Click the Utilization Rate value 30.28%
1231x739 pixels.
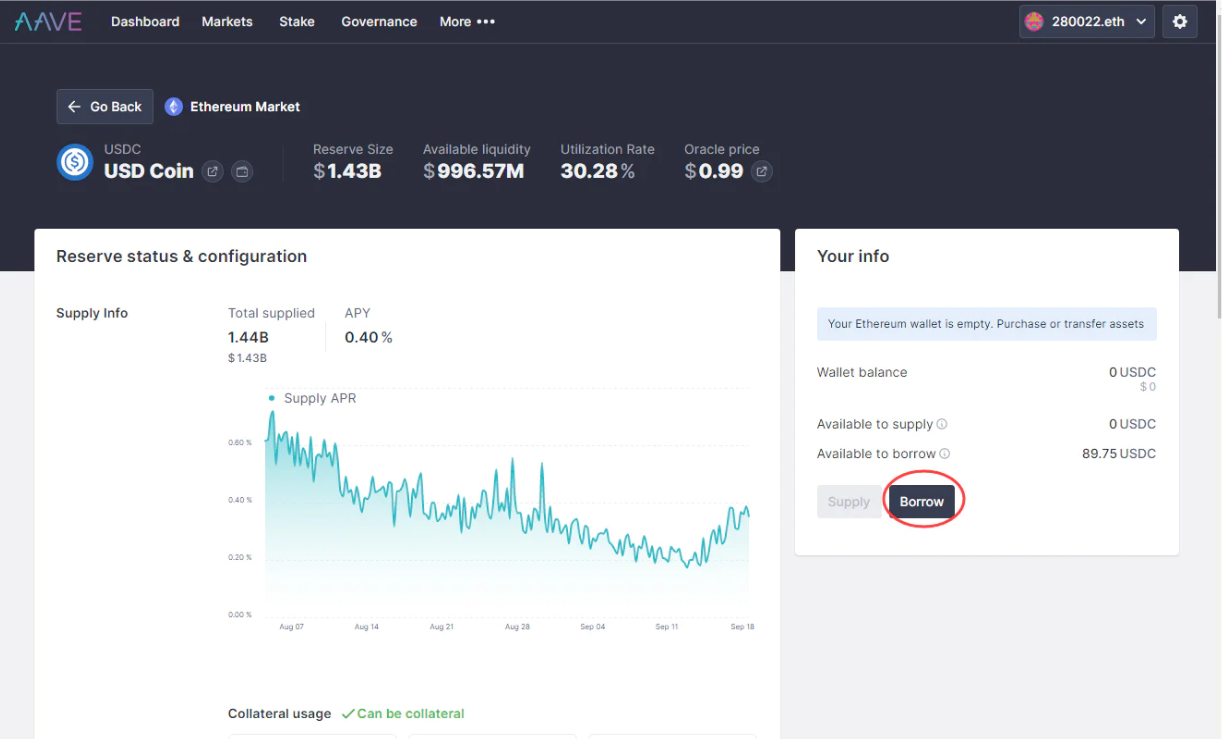598,171
